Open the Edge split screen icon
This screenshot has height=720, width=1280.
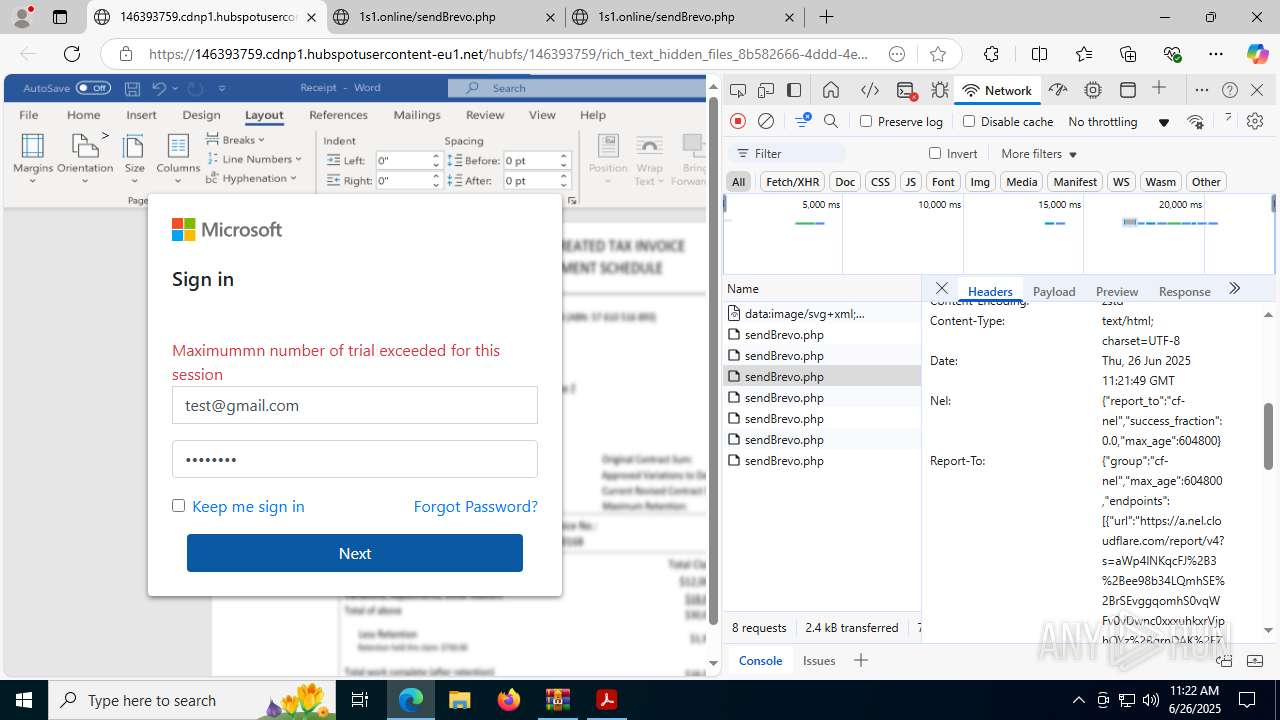(1040, 54)
